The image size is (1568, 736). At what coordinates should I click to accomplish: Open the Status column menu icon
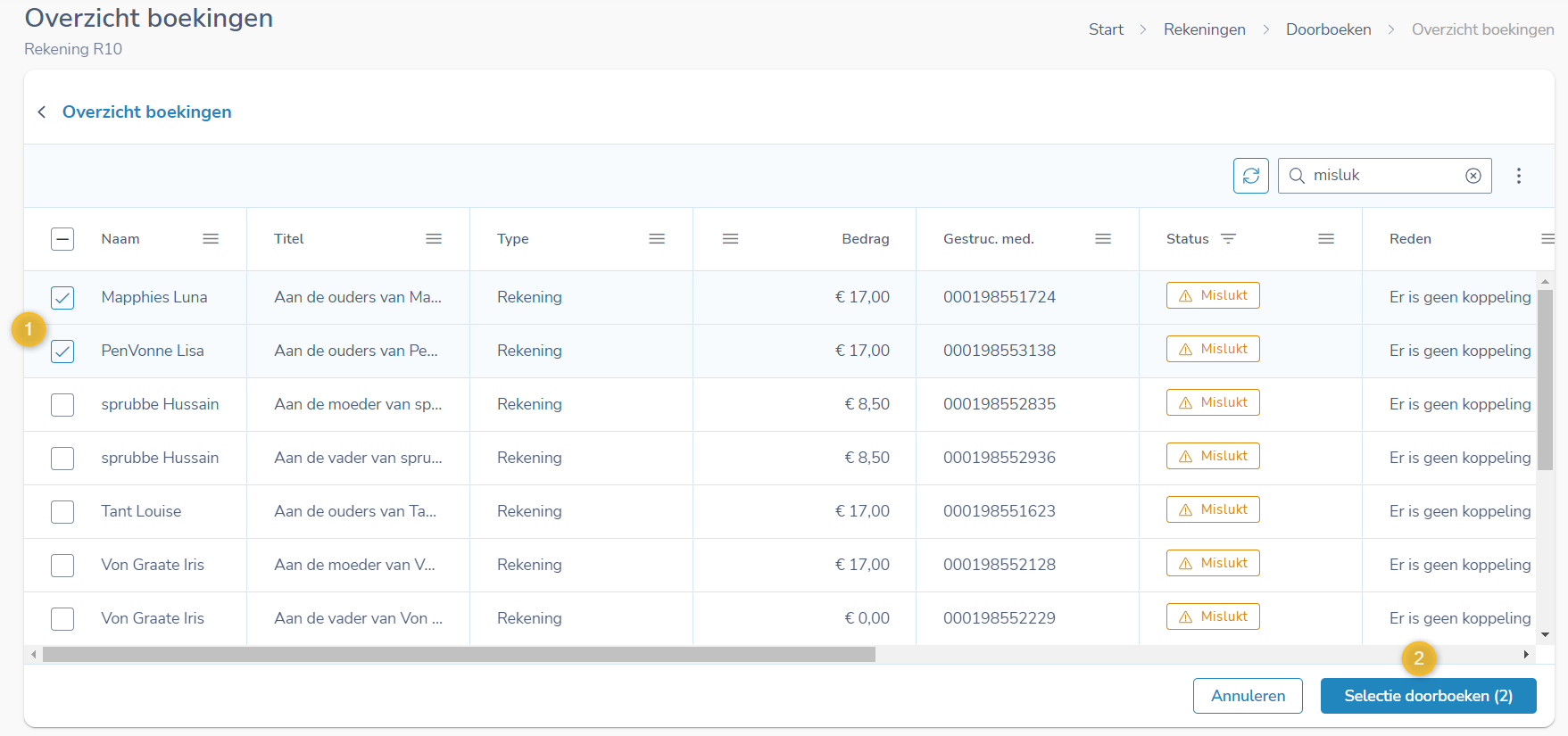coord(1326,238)
